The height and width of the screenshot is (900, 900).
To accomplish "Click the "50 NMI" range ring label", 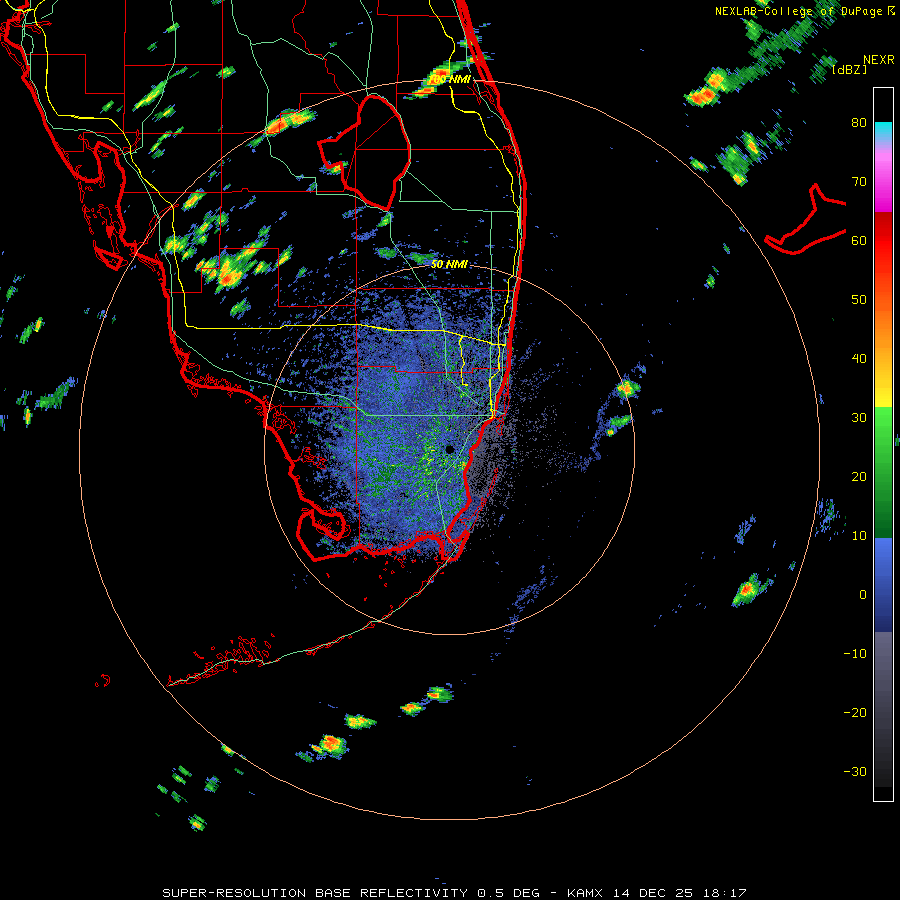I will click(449, 265).
